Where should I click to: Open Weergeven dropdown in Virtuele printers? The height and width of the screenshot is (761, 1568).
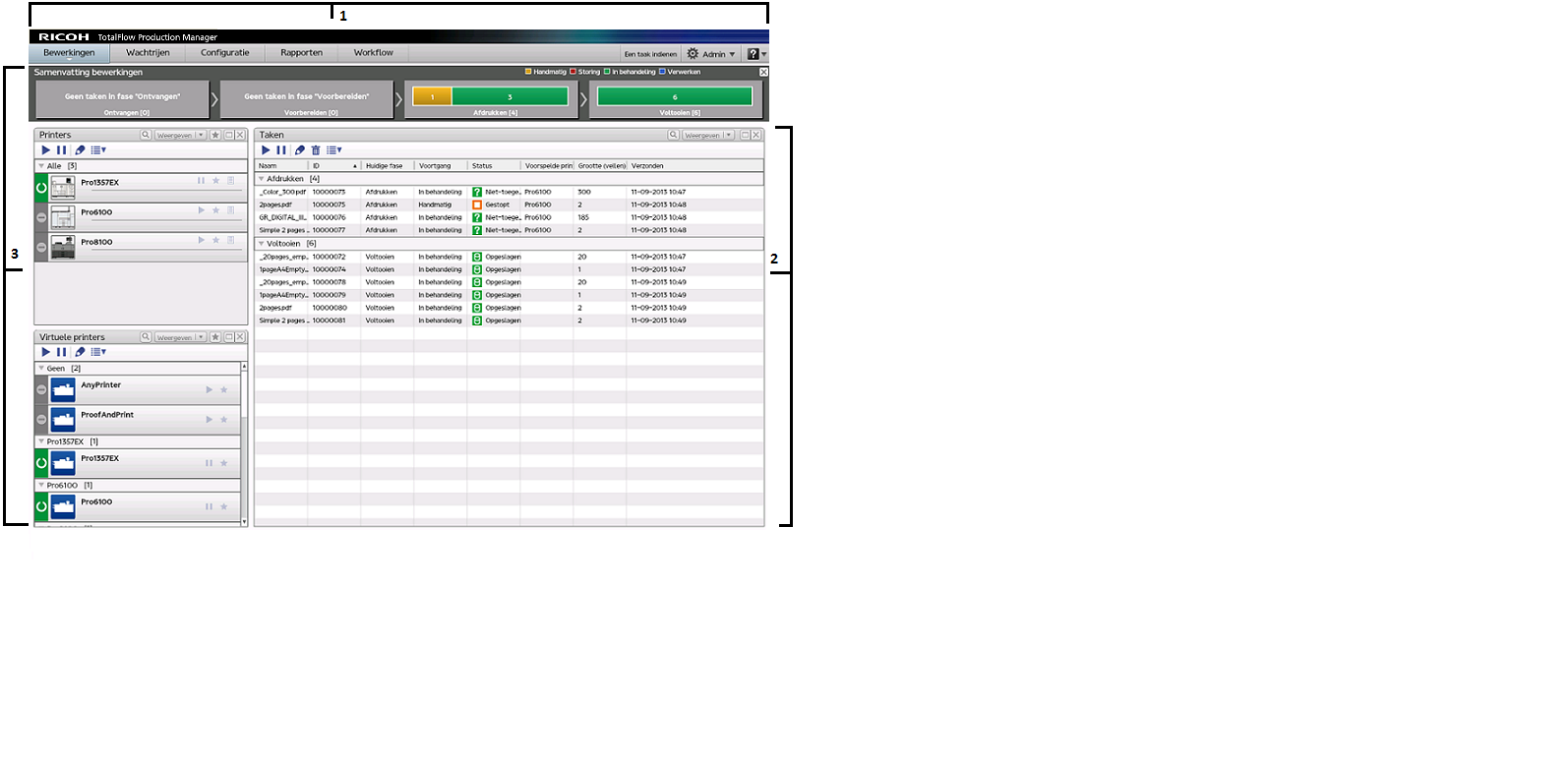180,337
